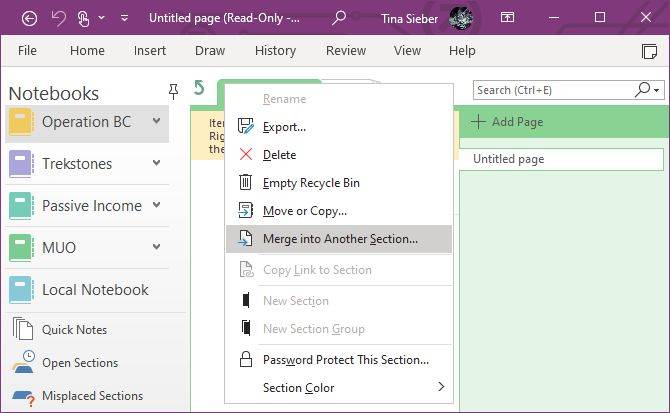
Task: Click the red X Delete icon
Action: pyautogui.click(x=246, y=154)
